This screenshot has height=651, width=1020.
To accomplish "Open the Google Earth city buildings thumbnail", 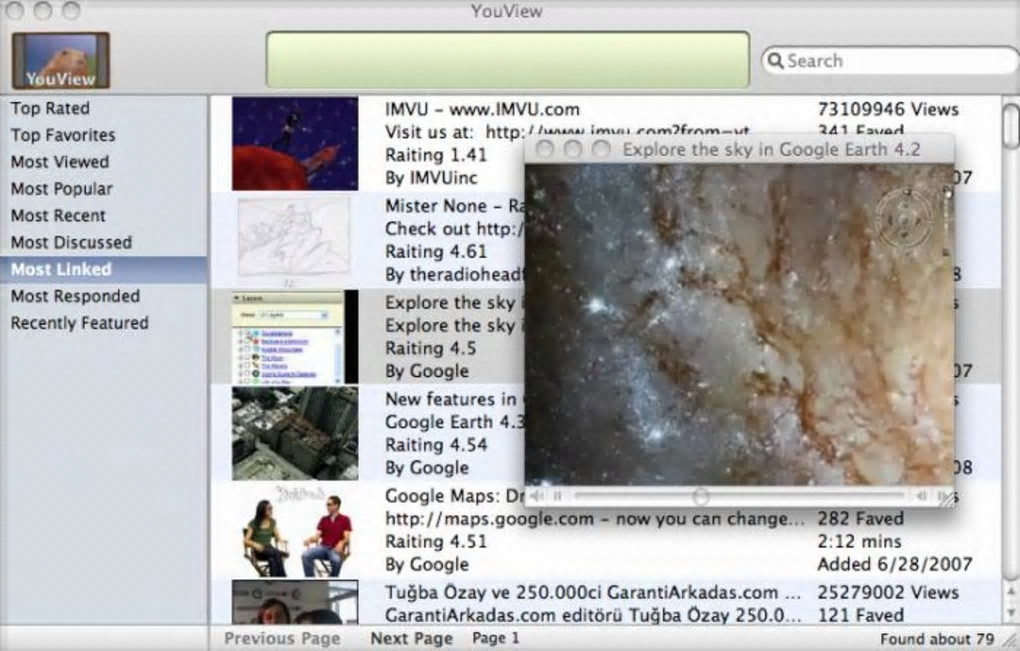I will pos(294,434).
